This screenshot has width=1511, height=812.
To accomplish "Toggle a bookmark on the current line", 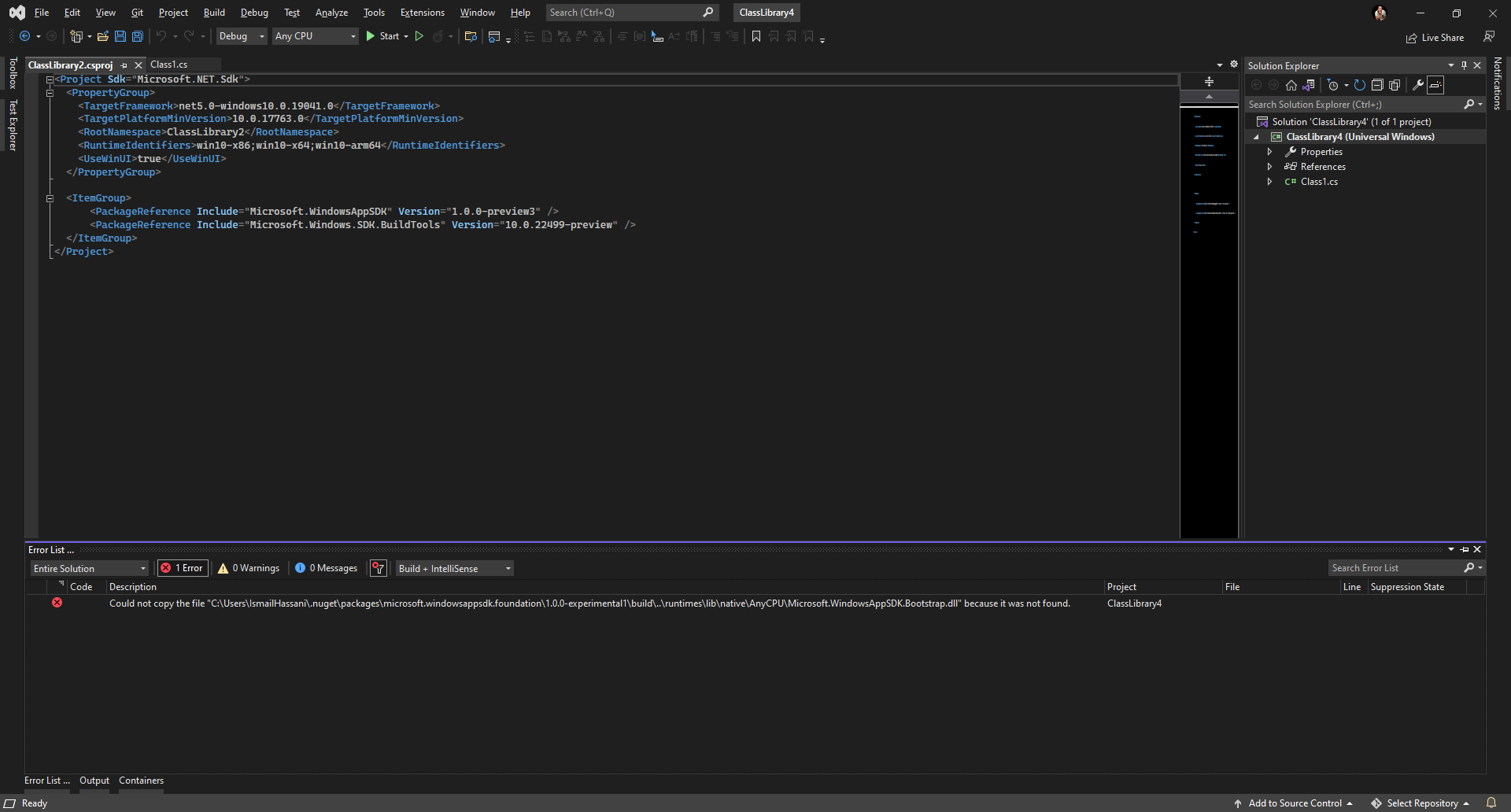I will [x=755, y=36].
